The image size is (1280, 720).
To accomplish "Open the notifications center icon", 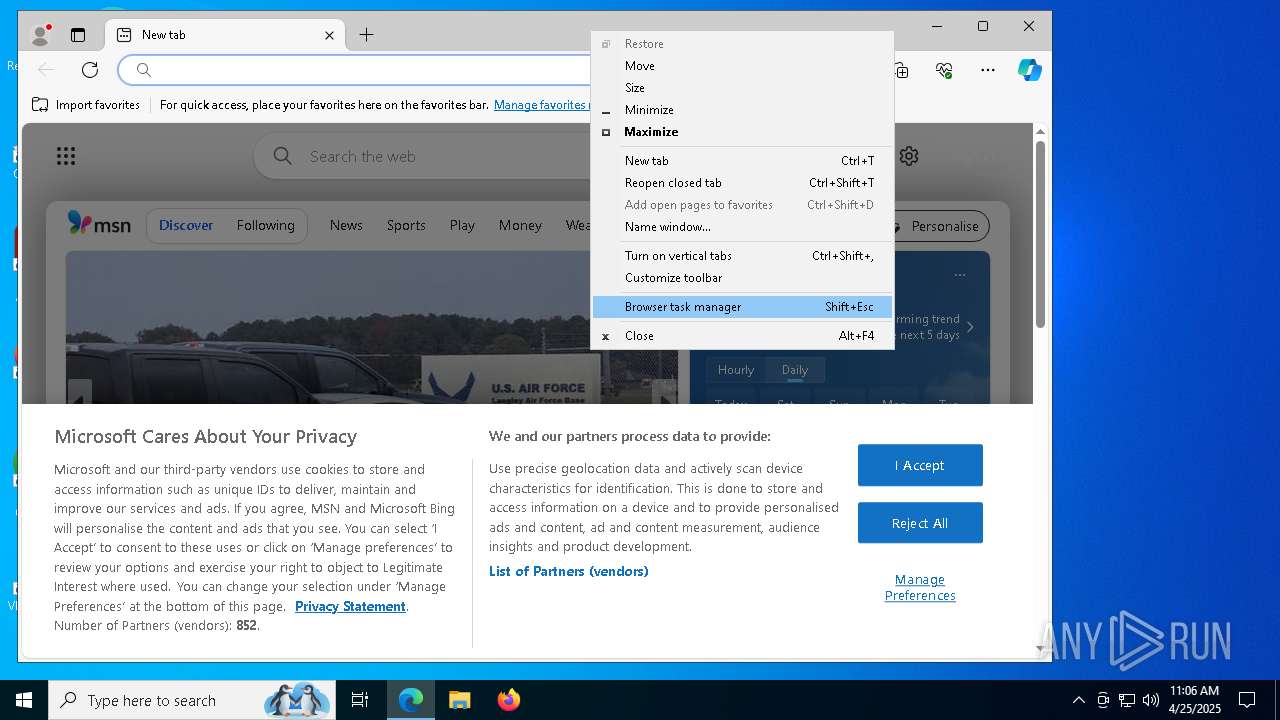I will (x=1247, y=700).
